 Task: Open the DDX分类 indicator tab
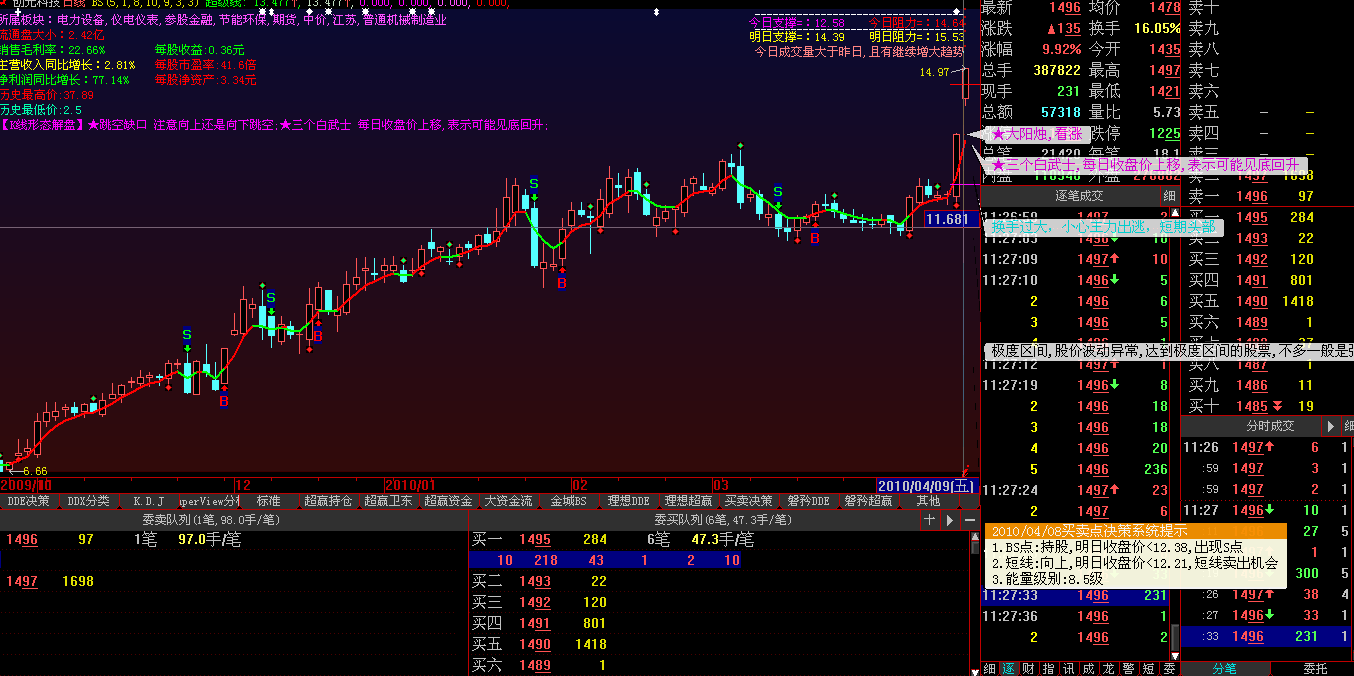(88, 501)
